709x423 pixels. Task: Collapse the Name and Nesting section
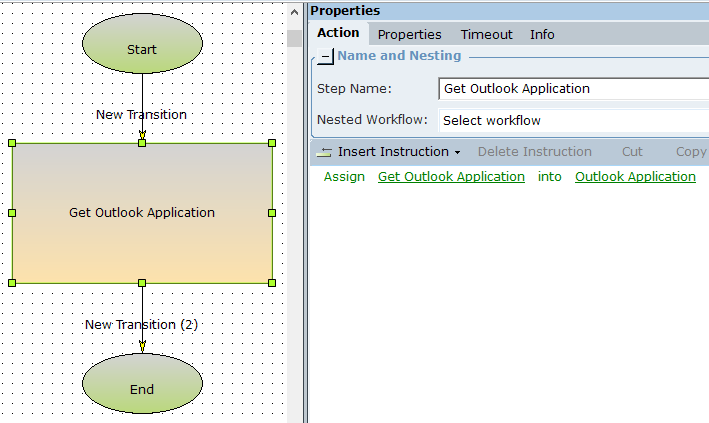coord(326,57)
